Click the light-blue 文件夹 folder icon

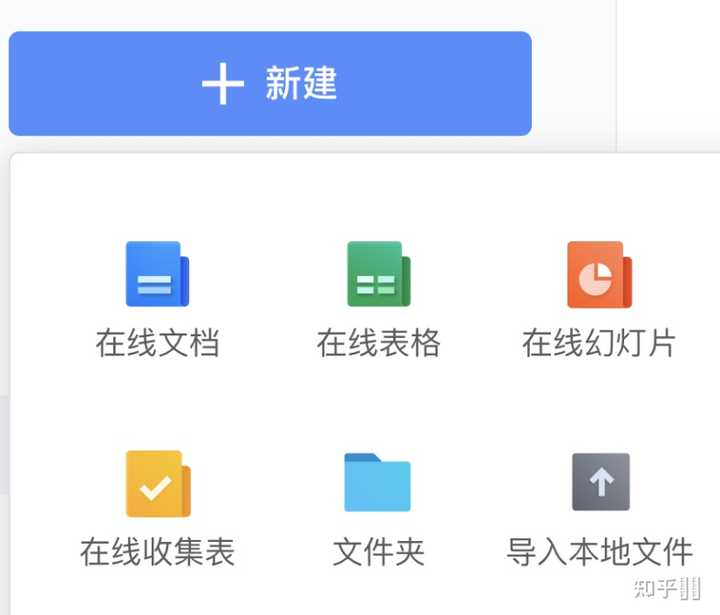tap(377, 482)
